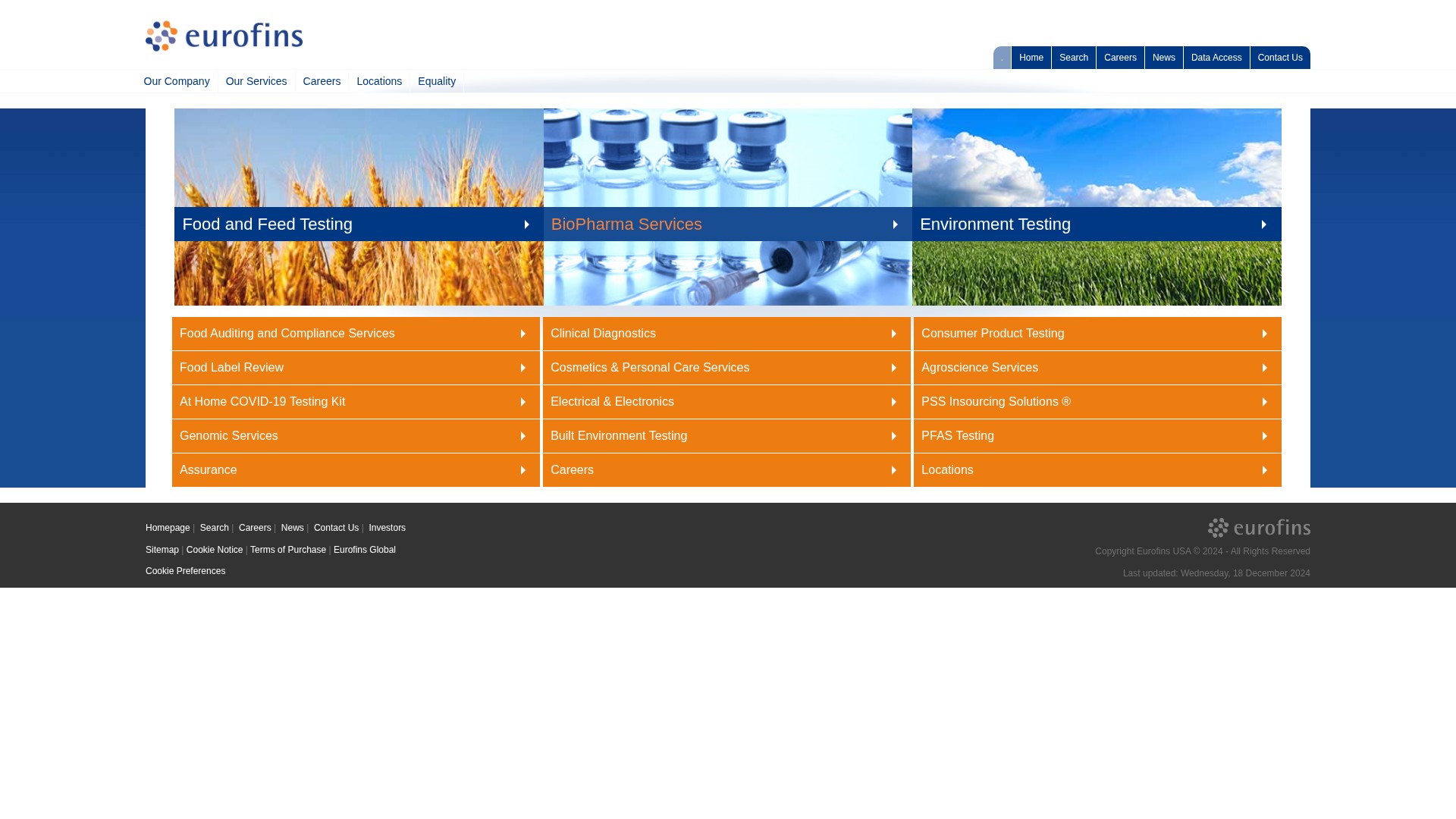
Task: Click the Eurofins logo in the header
Action: pyautogui.click(x=224, y=36)
